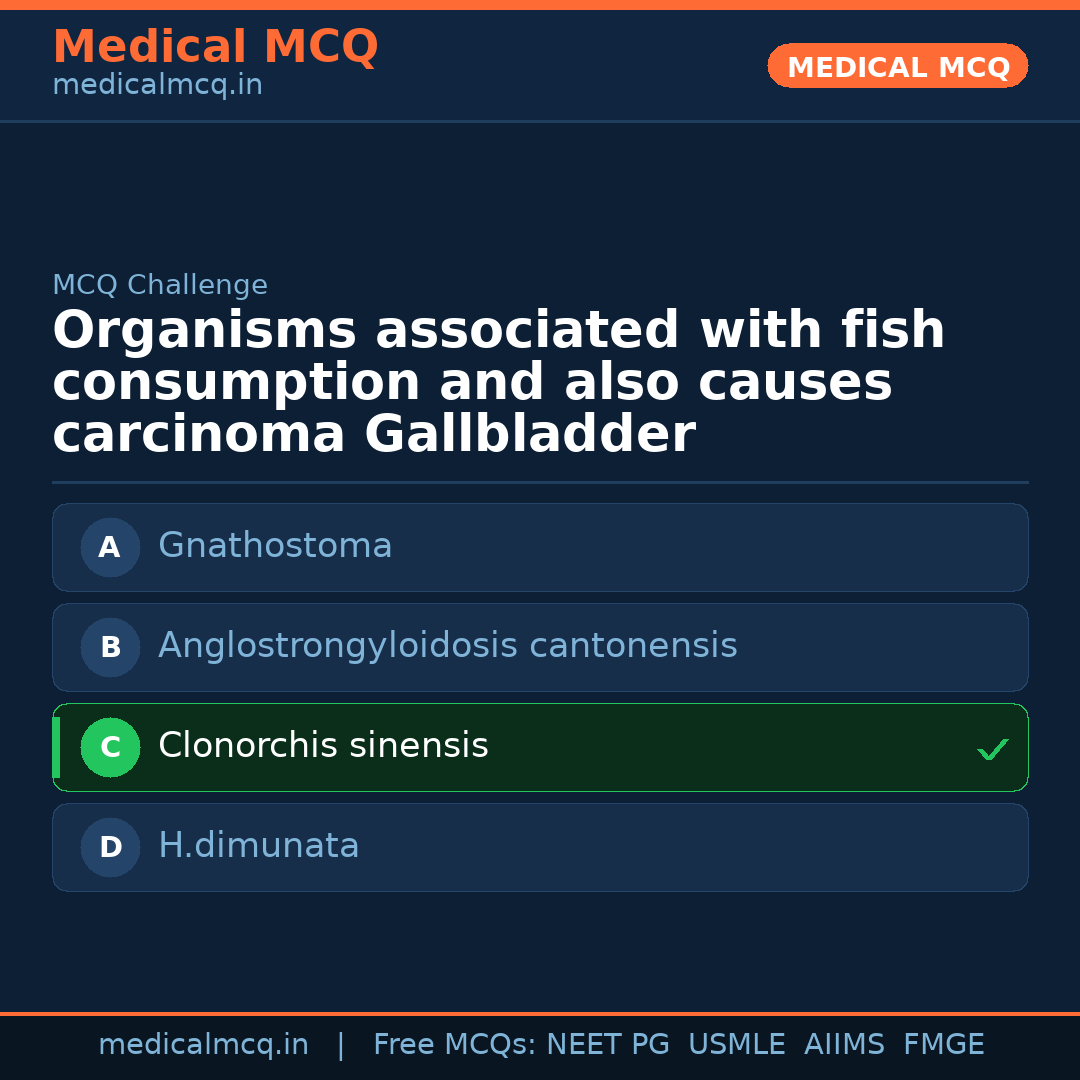Click the letter D option badge

(110, 847)
